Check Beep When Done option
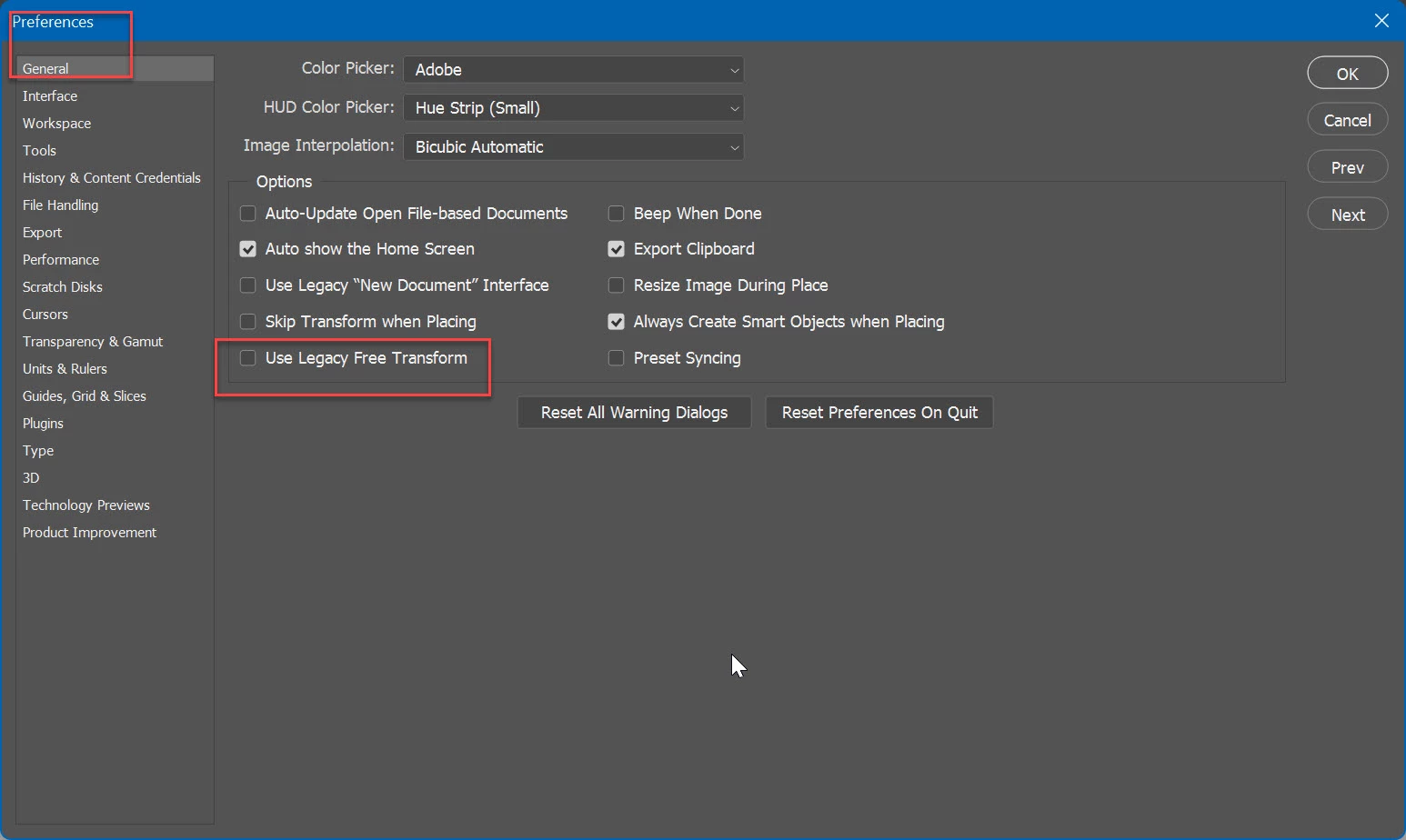Image resolution: width=1406 pixels, height=840 pixels. tap(616, 214)
